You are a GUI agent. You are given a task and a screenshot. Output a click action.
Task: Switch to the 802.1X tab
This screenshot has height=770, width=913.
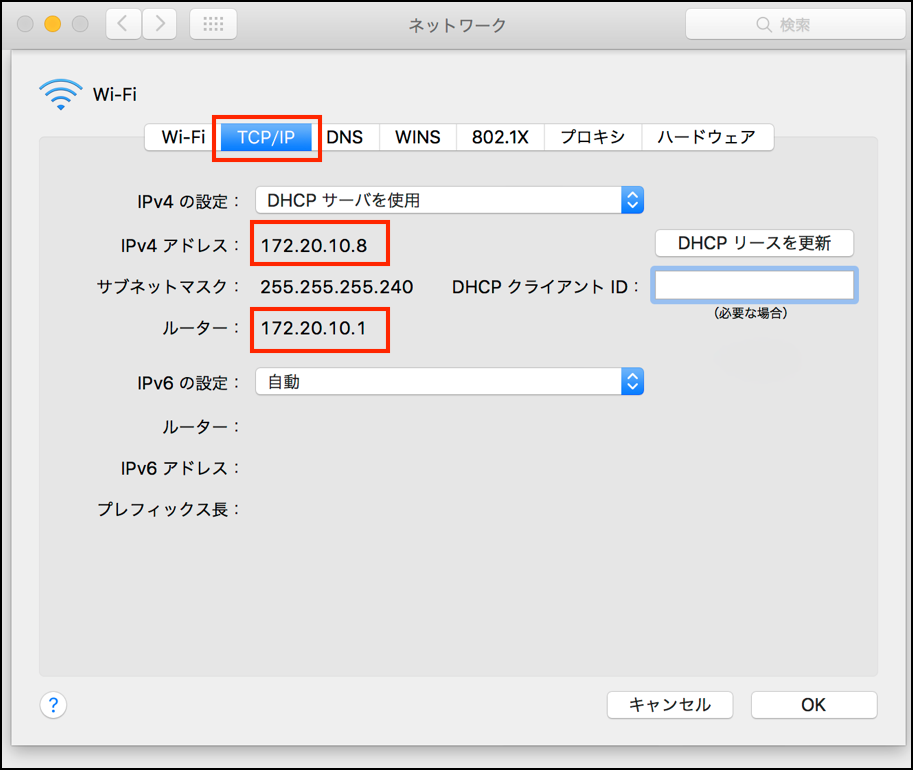point(500,137)
